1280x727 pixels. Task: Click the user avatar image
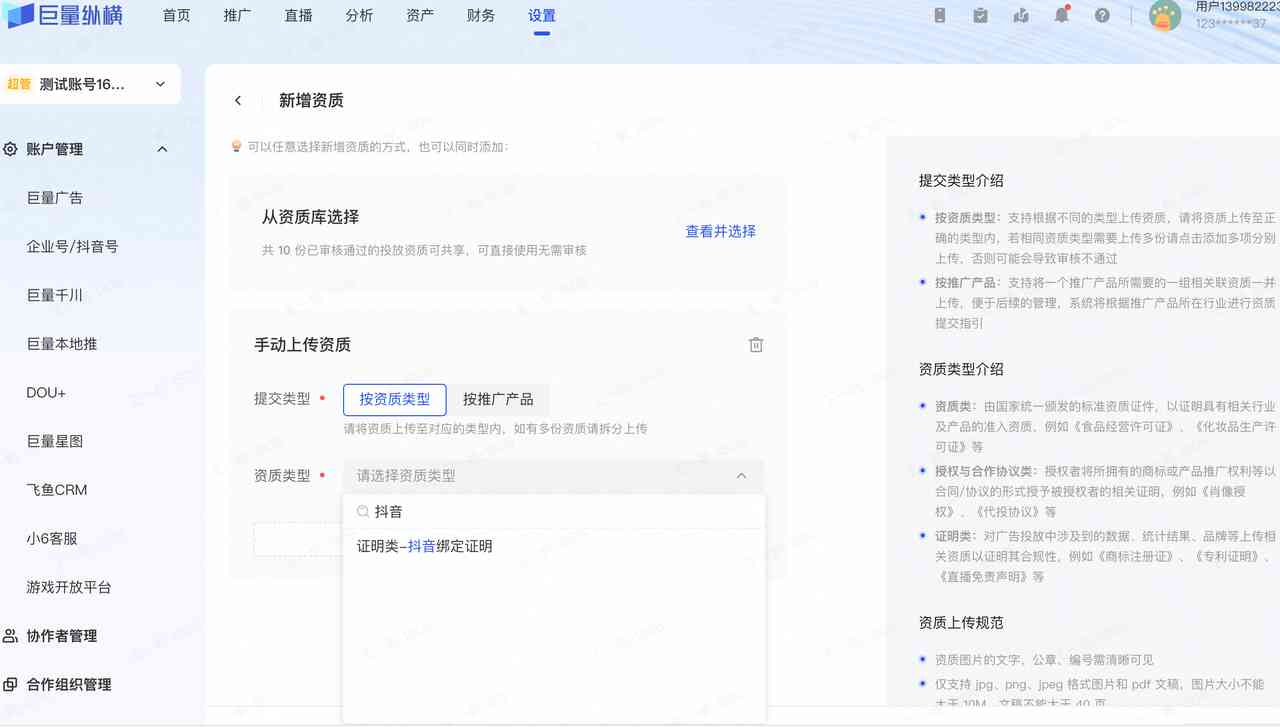[1165, 15]
